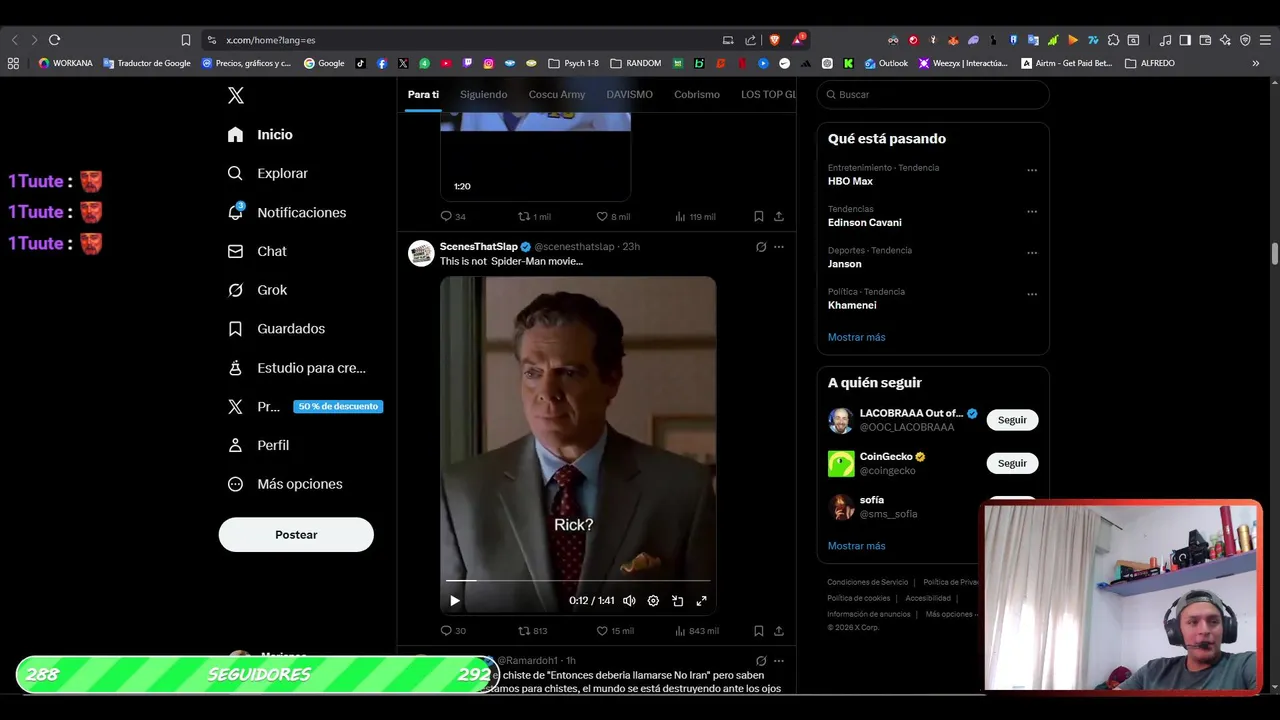Open the Edinson Cavani trend
The height and width of the screenshot is (720, 1280).
(x=865, y=222)
